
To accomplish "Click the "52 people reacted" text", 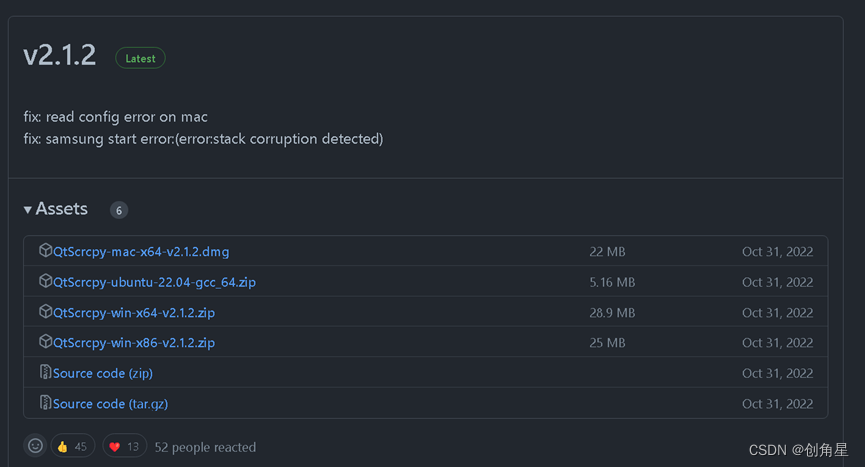I will (x=205, y=447).
